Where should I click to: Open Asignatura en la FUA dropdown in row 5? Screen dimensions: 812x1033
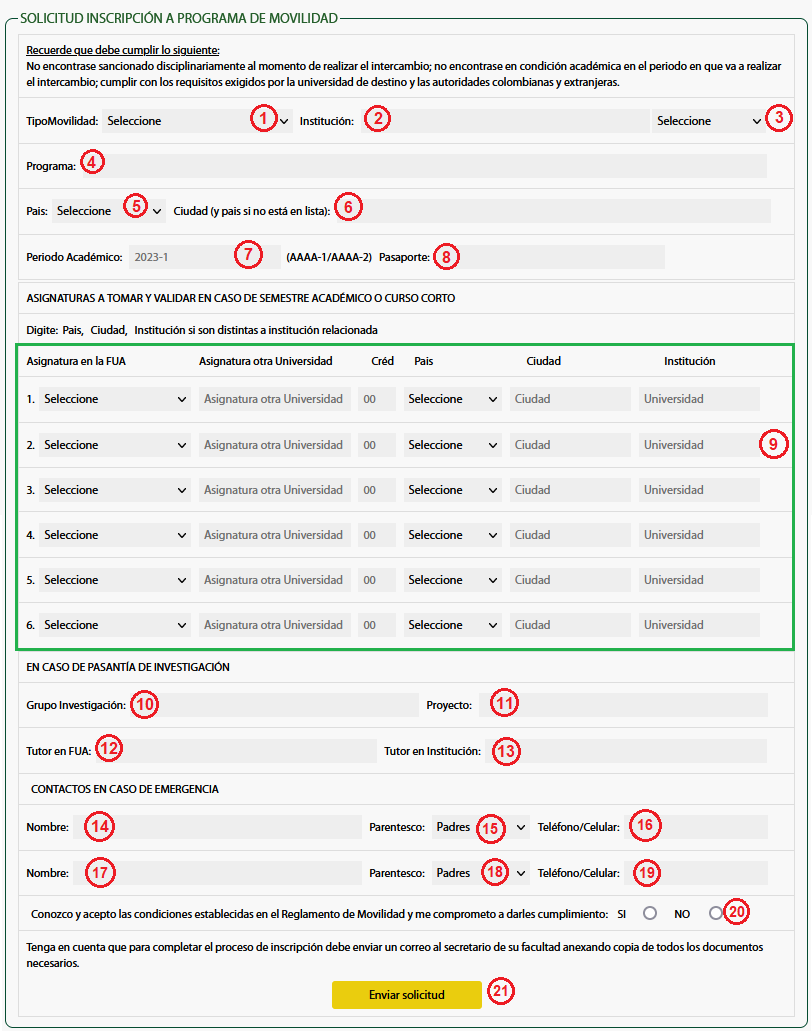115,580
